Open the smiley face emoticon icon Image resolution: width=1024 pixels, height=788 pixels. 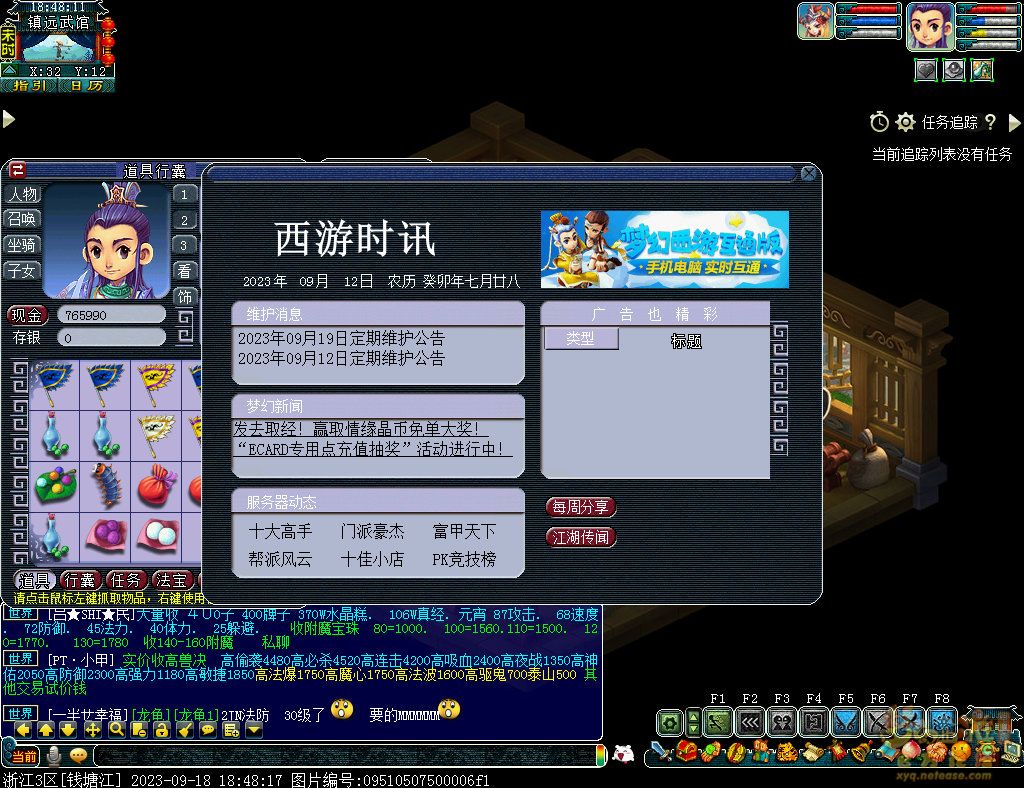coord(961,753)
